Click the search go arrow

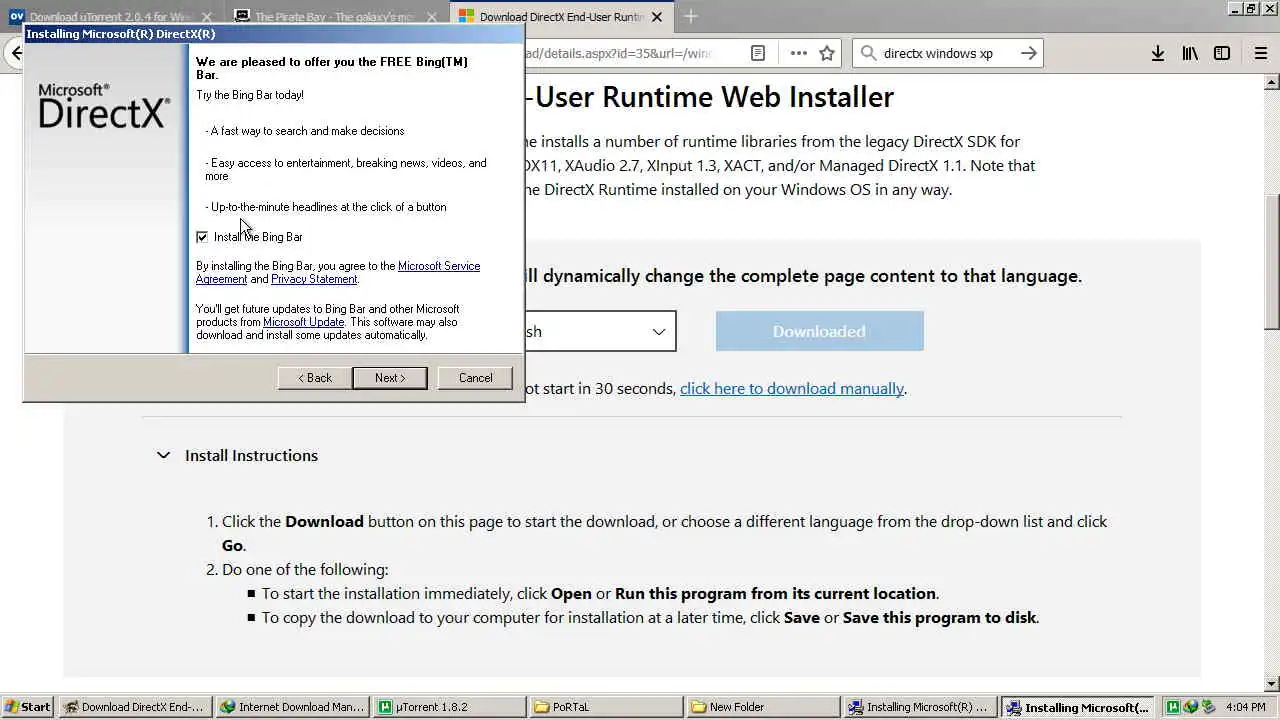[x=1029, y=53]
